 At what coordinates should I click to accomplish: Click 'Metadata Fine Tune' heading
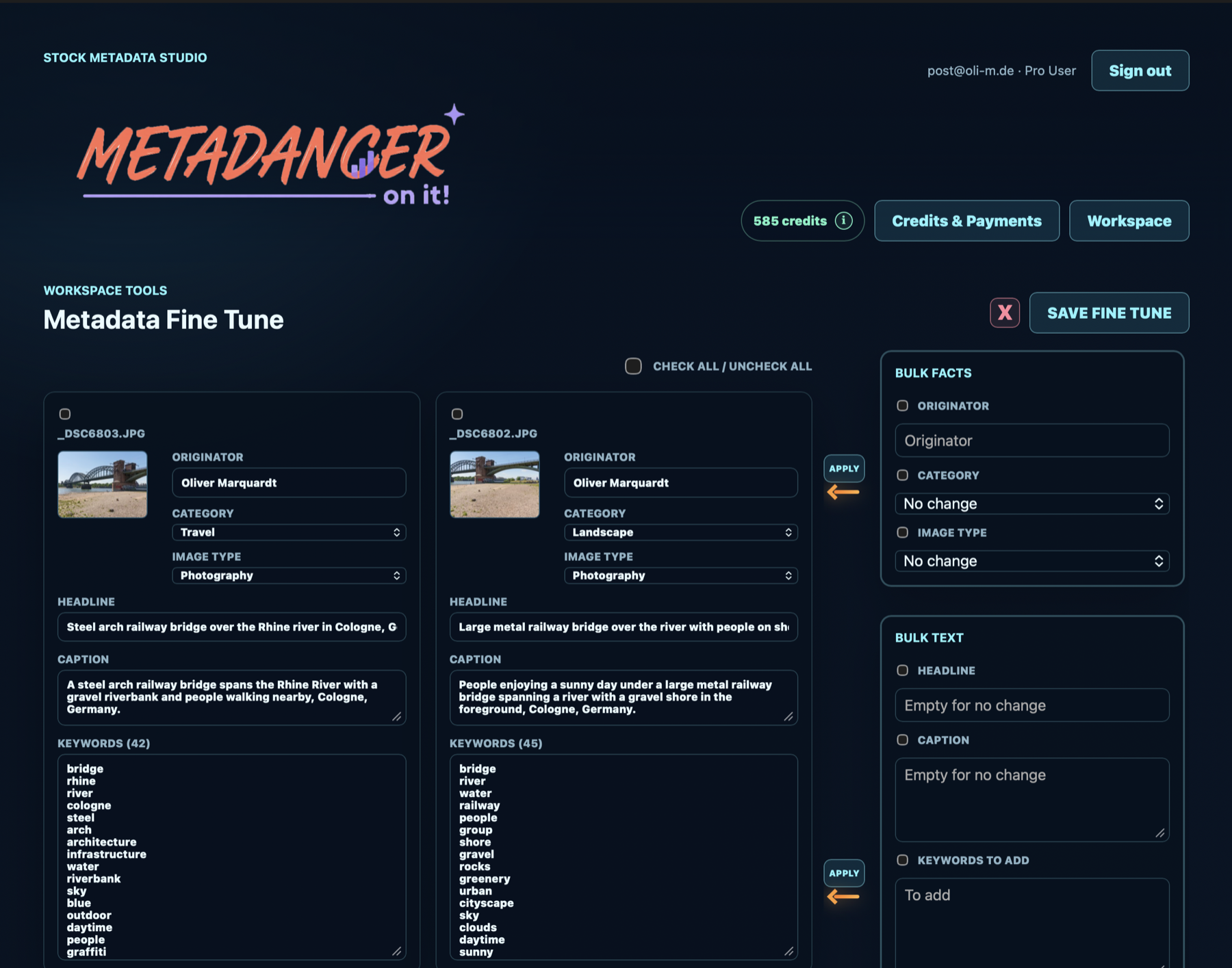click(x=164, y=319)
